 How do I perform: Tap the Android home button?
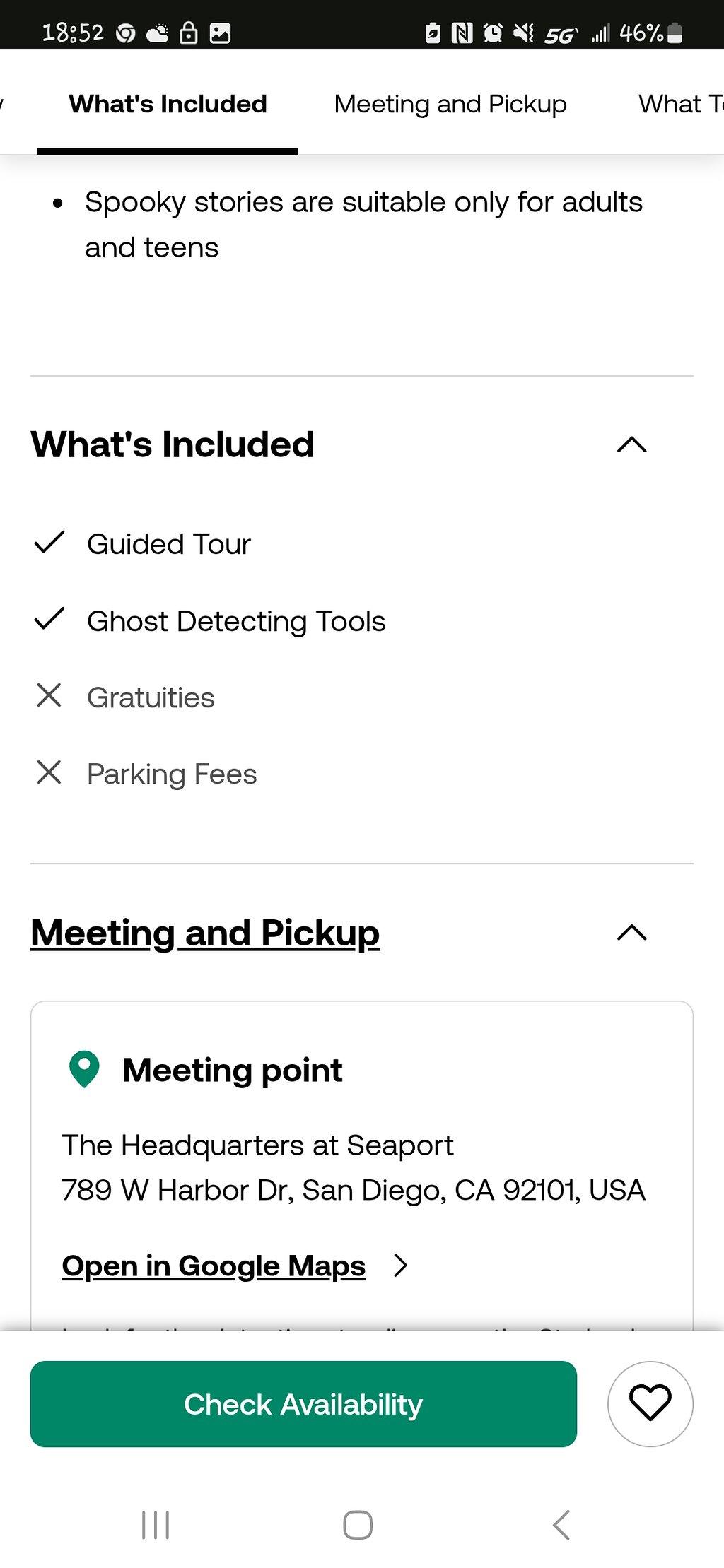coord(358,1525)
